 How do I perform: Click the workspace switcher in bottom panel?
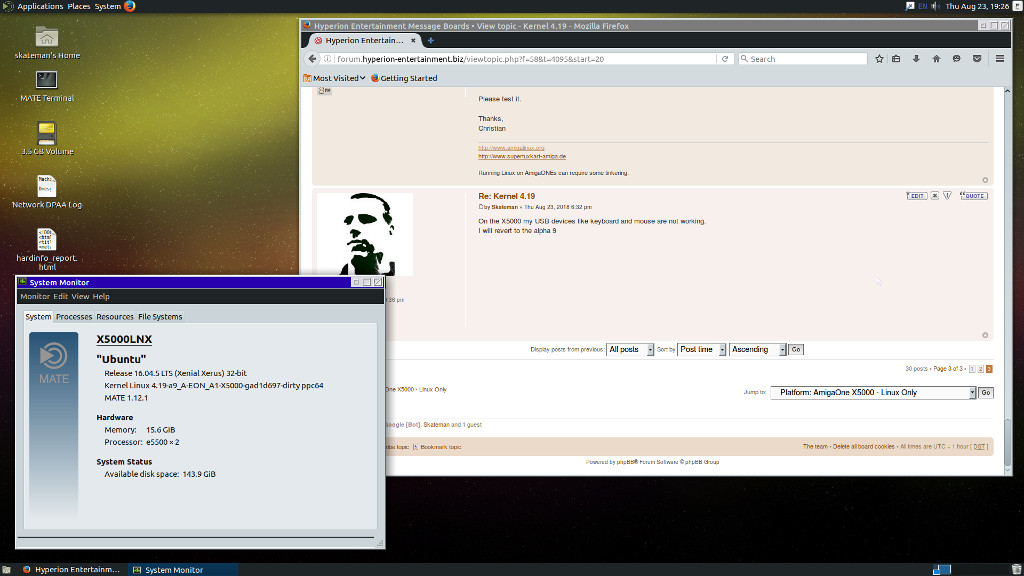(941, 569)
